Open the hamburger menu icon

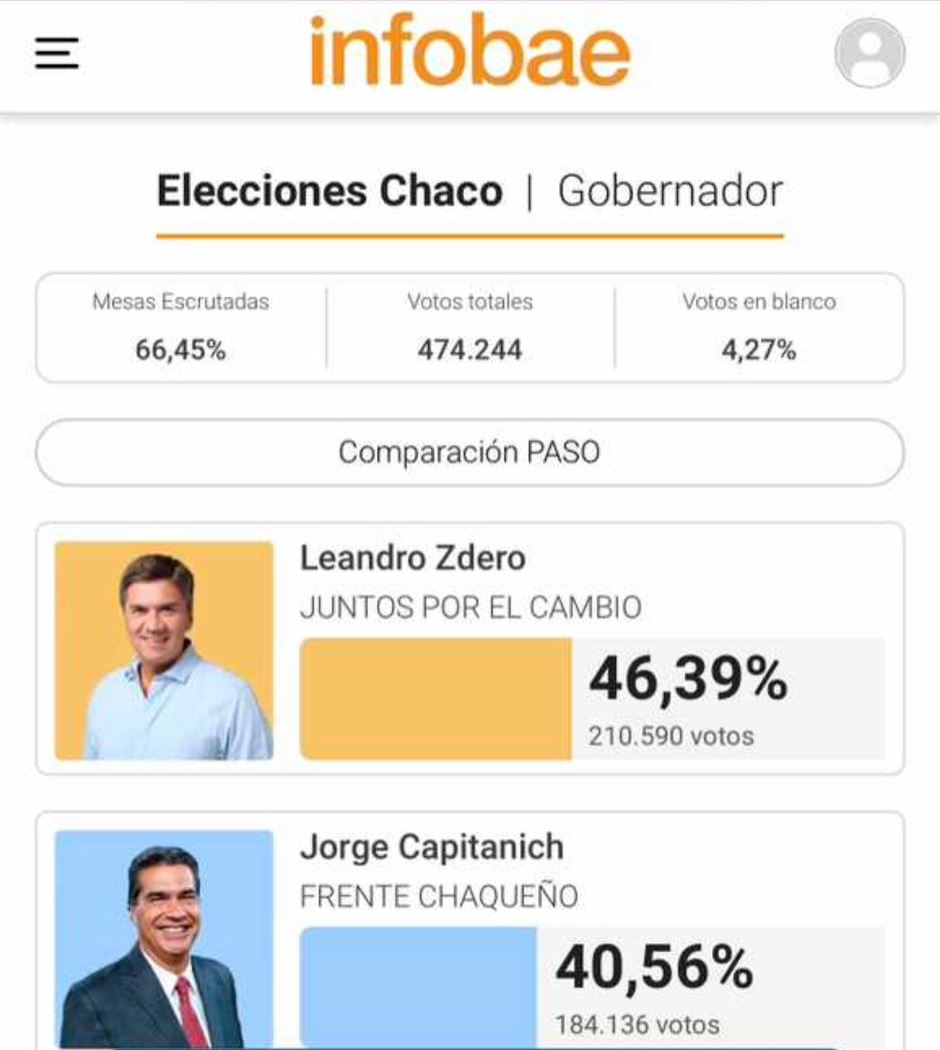point(57,53)
